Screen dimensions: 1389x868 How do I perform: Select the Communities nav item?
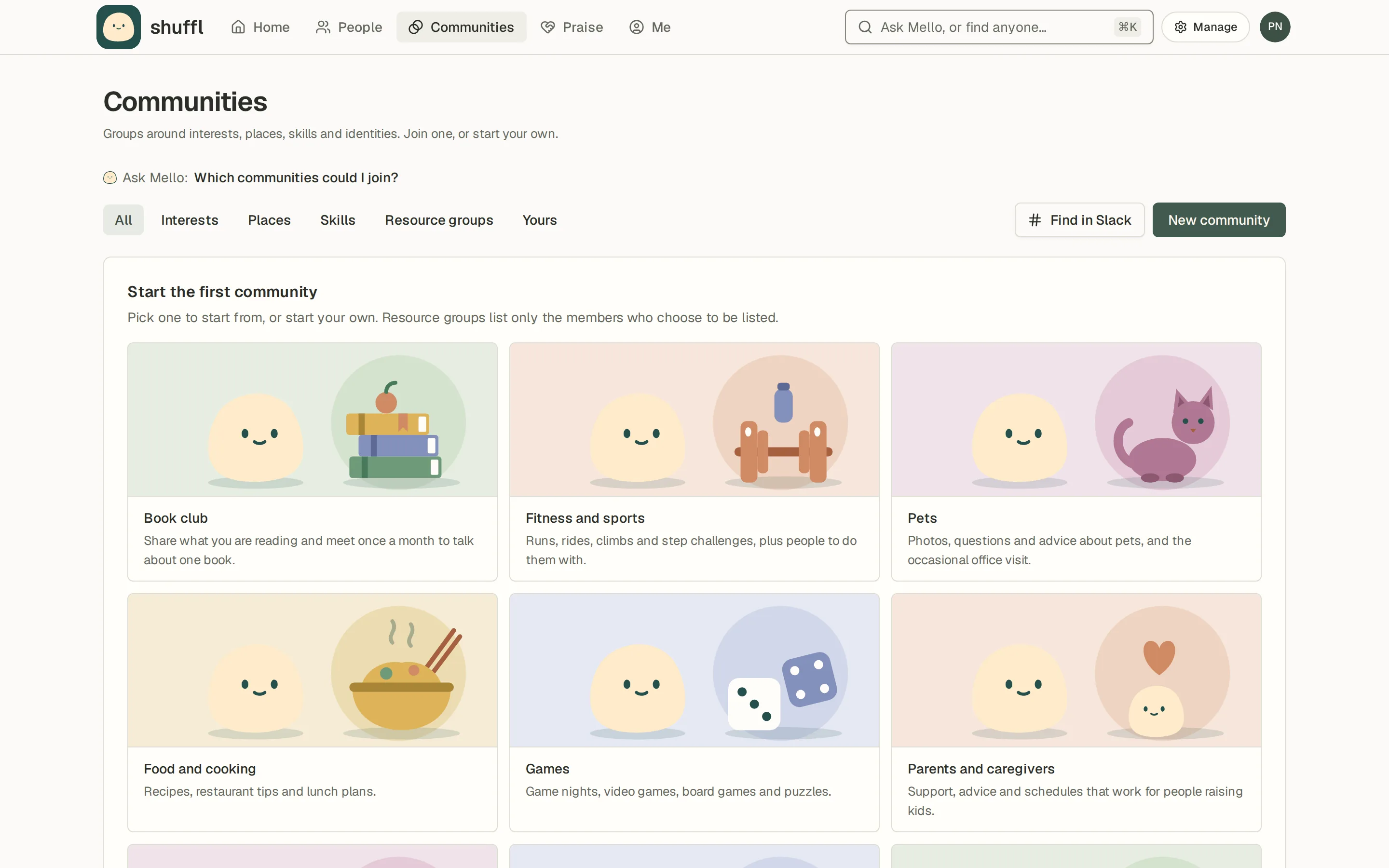[x=461, y=27]
